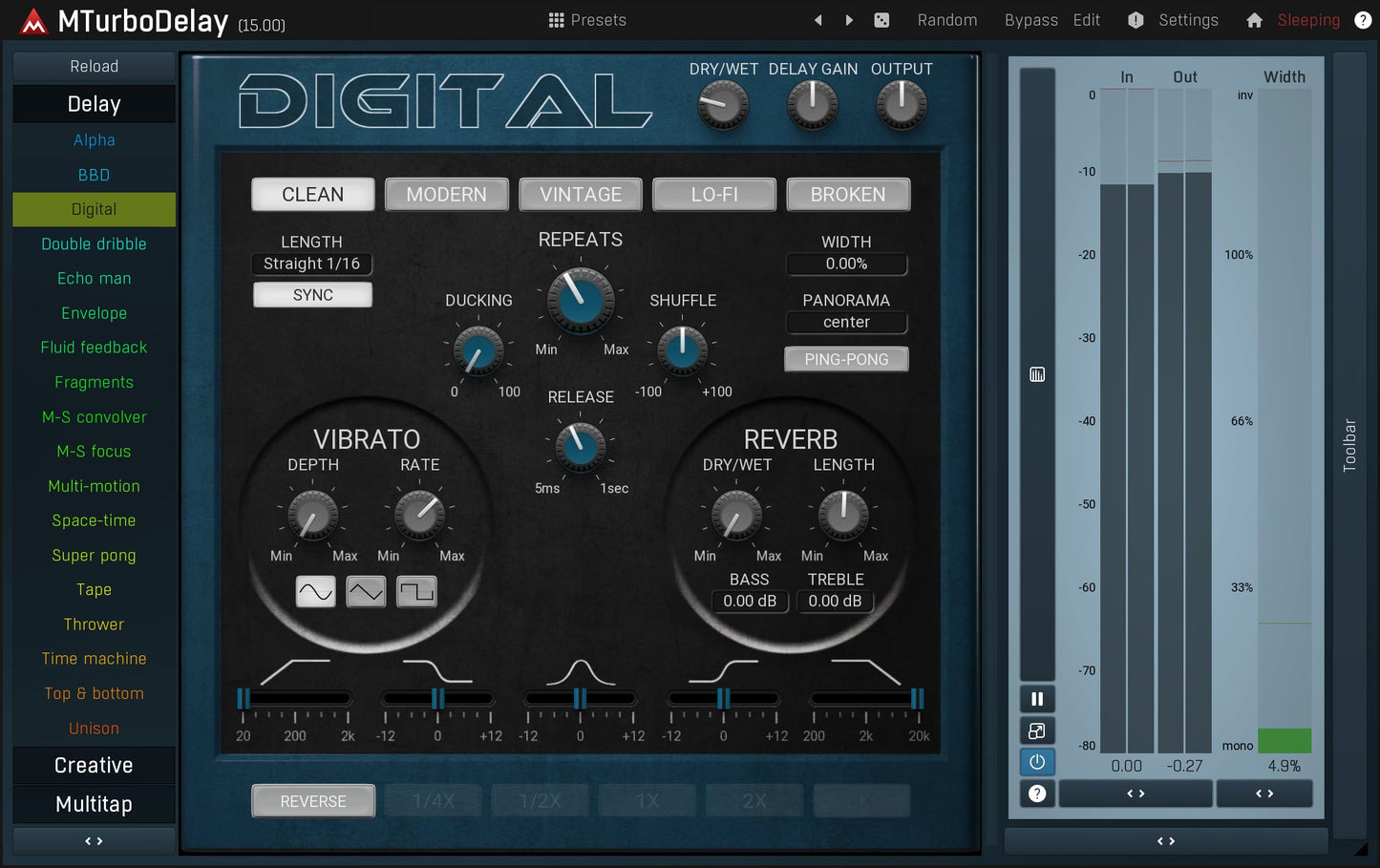The image size is (1380, 868).
Task: Click the home icon near Sleeping
Action: pyautogui.click(x=1254, y=19)
